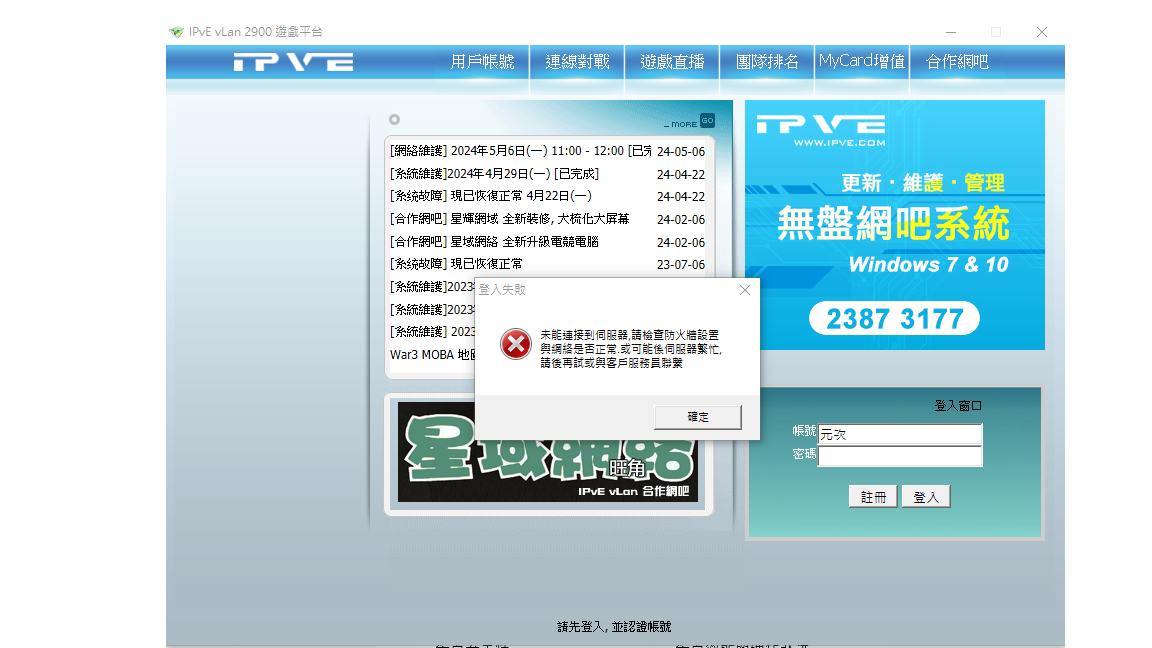
Task: Click the round bullet icon above news list
Action: pos(394,120)
